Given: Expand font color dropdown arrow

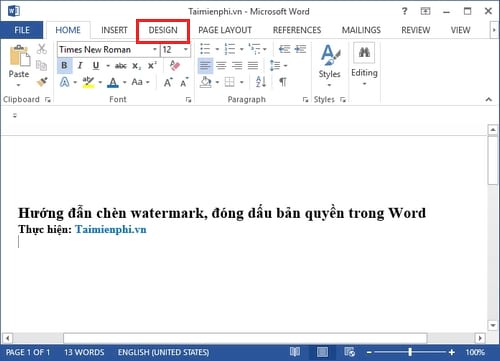Looking at the screenshot, I should [124, 82].
